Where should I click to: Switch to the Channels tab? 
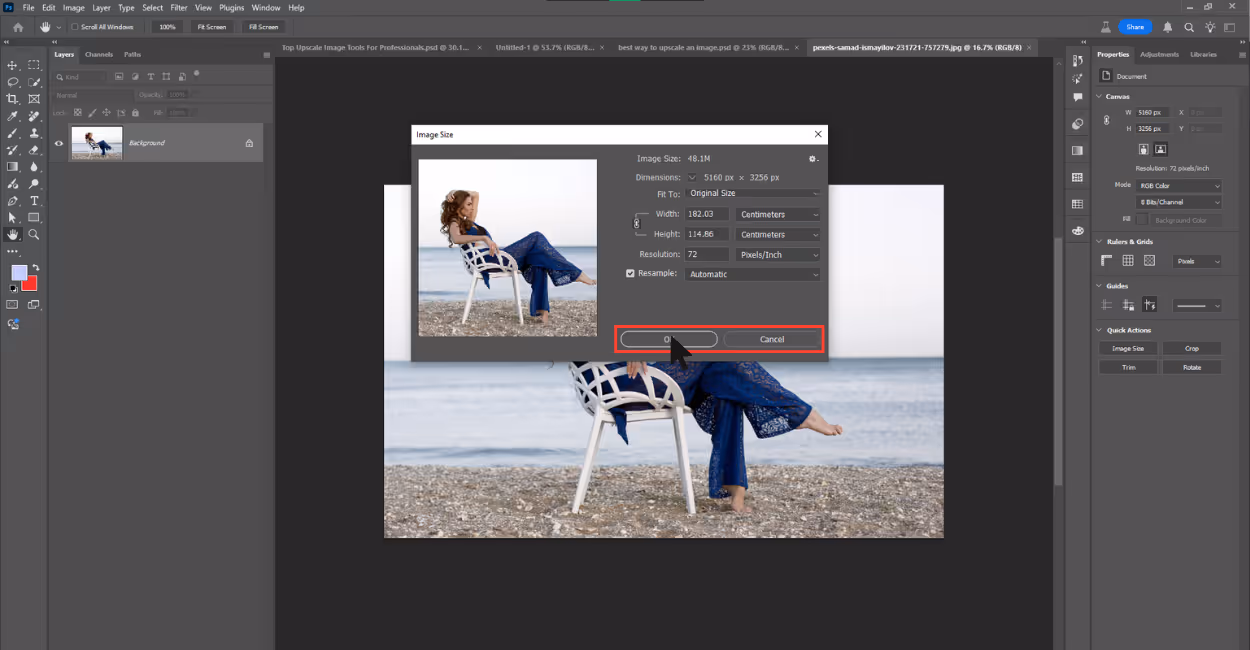point(99,54)
